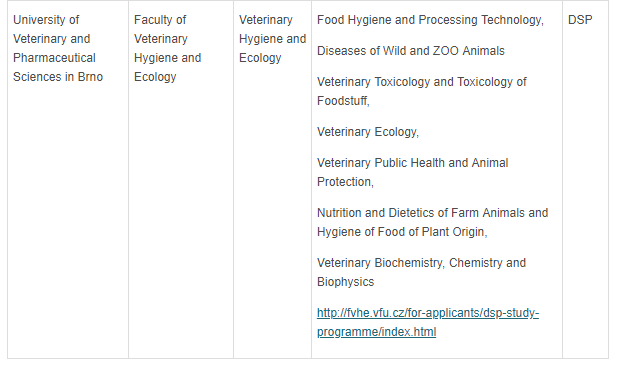Click the word 'Biophysics'

pos(345,282)
